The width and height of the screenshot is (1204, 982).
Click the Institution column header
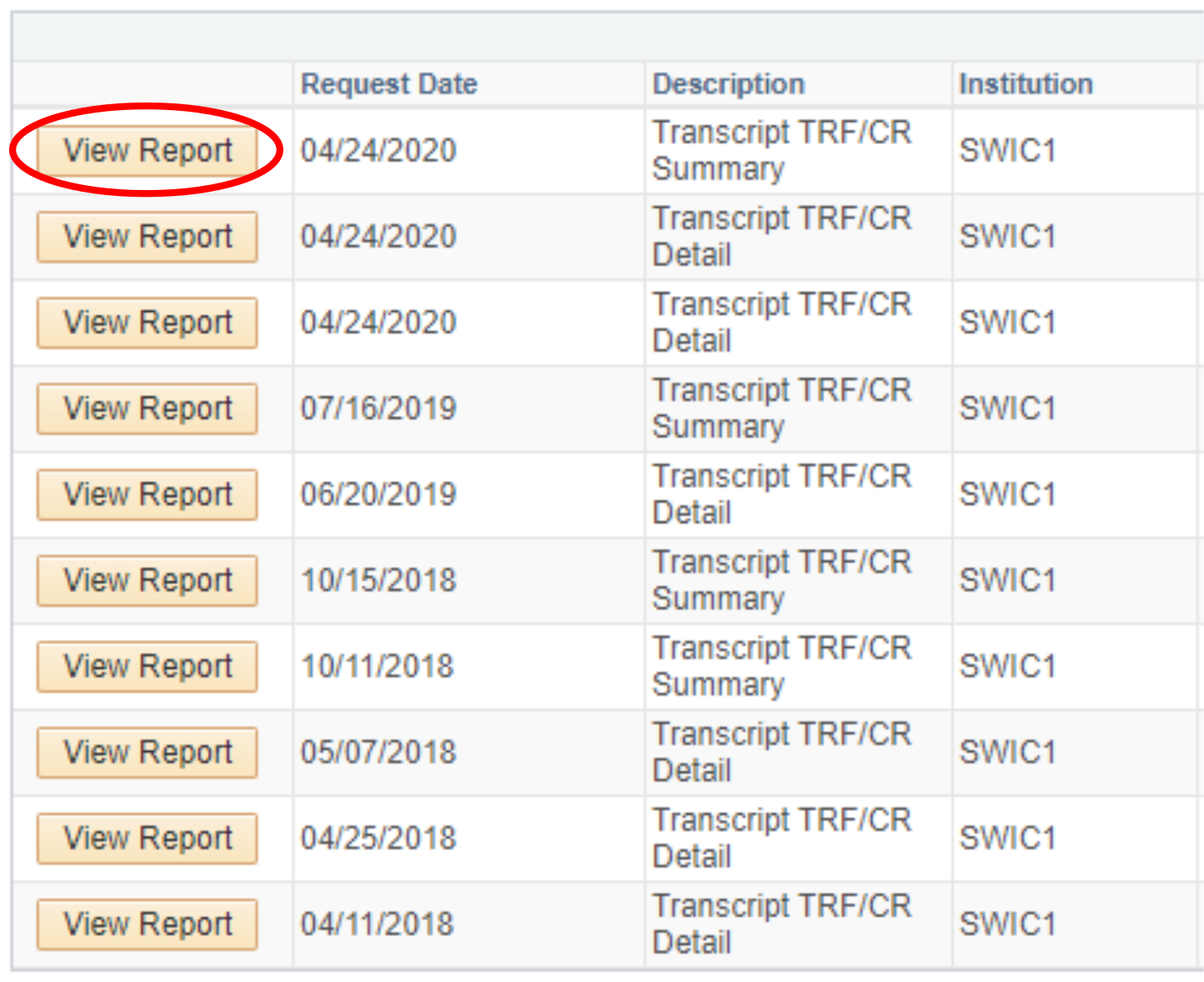[x=1026, y=84]
